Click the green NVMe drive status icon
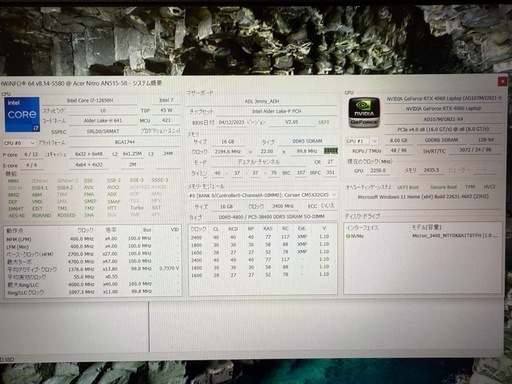 [x=348, y=236]
